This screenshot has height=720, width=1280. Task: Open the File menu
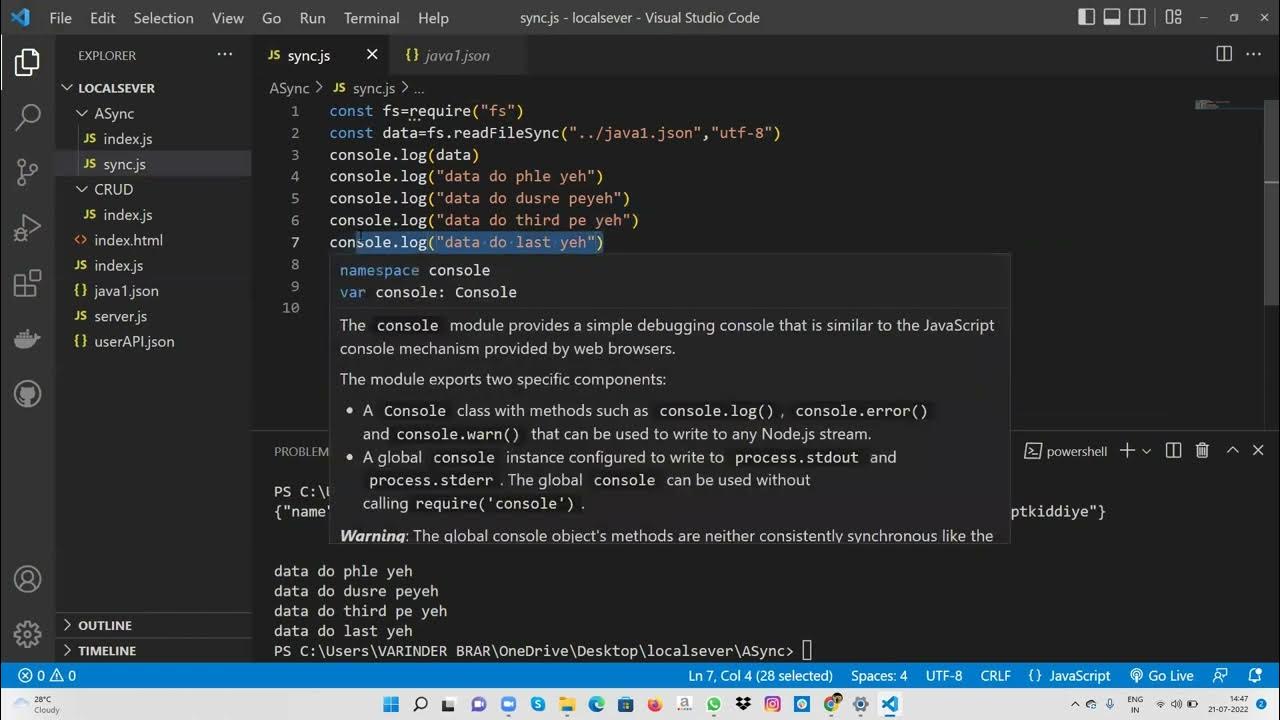pyautogui.click(x=60, y=18)
